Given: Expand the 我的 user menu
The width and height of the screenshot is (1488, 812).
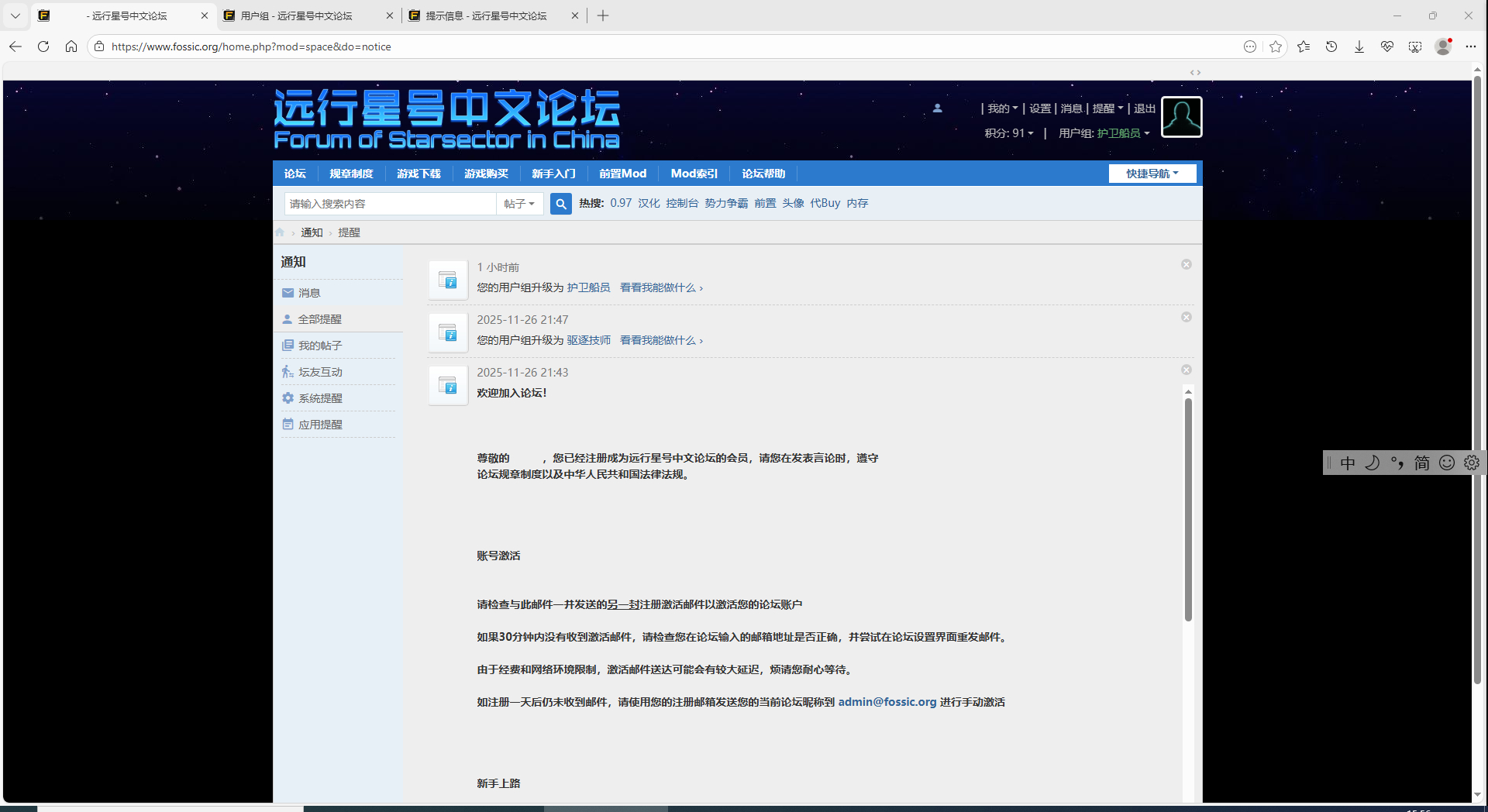Looking at the screenshot, I should click(1002, 108).
